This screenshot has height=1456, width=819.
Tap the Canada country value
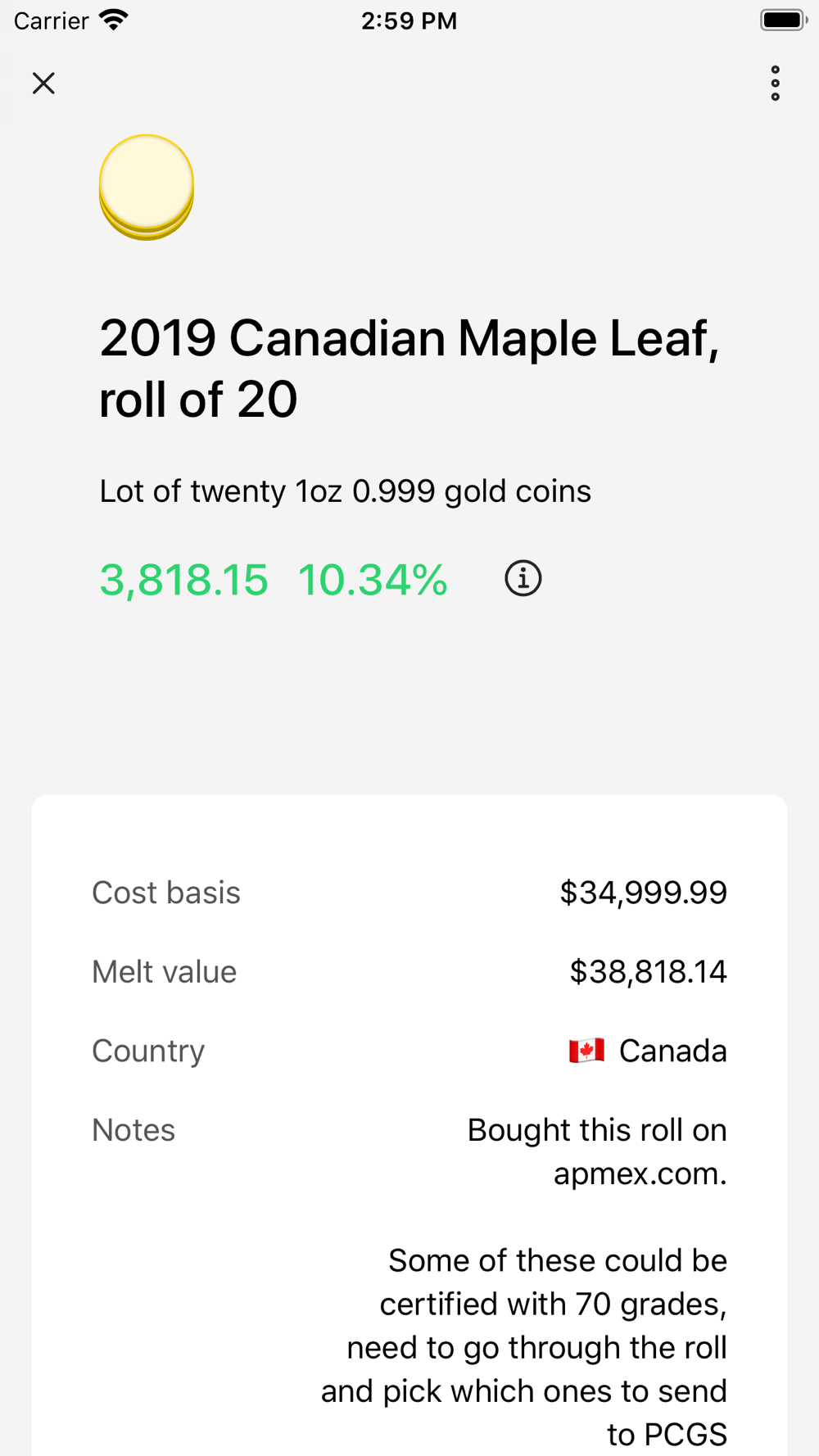click(x=672, y=1051)
